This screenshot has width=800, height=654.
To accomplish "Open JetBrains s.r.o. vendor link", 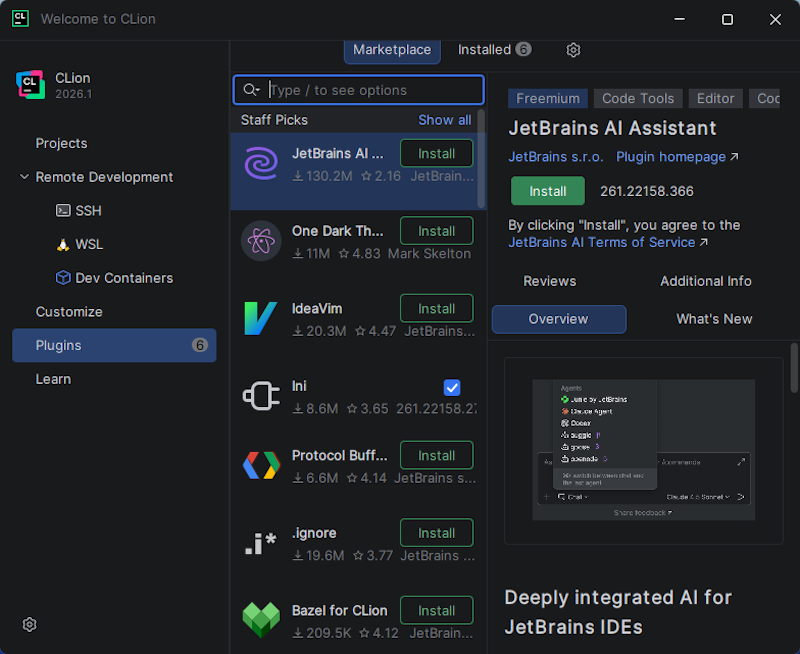I will 556,157.
